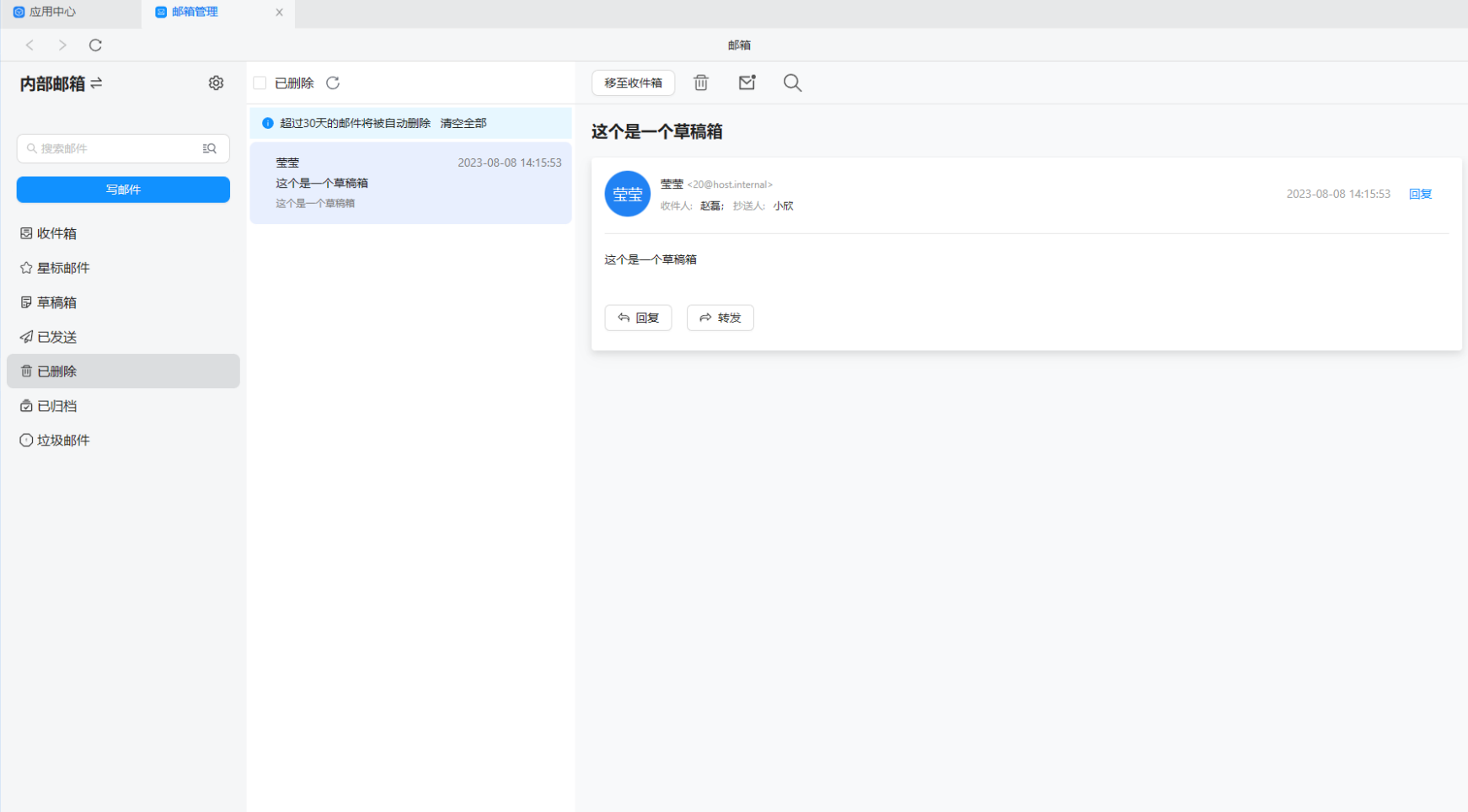Viewport: 1468px width, 812px height.
Task: Click the 写邮件 compose button
Action: pos(123,190)
